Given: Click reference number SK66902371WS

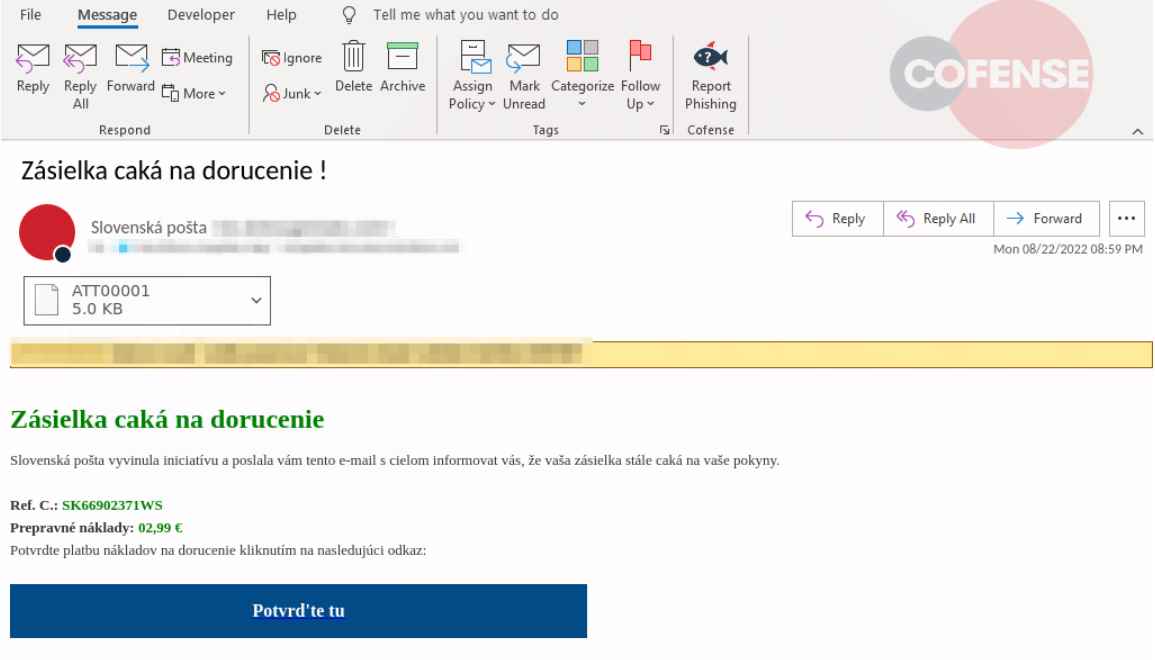Looking at the screenshot, I should tap(112, 505).
